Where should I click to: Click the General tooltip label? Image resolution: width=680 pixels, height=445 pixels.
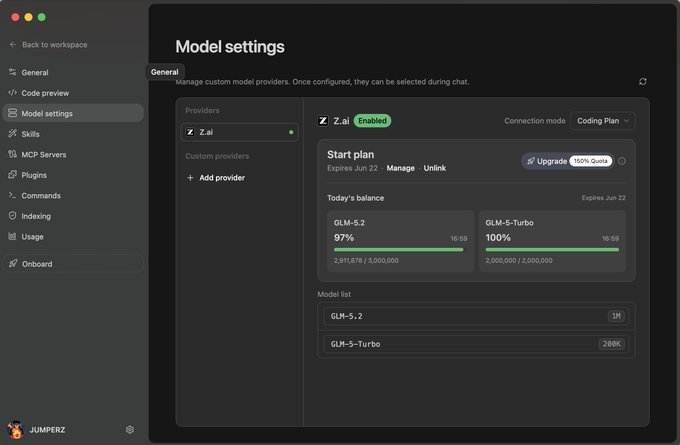[165, 72]
